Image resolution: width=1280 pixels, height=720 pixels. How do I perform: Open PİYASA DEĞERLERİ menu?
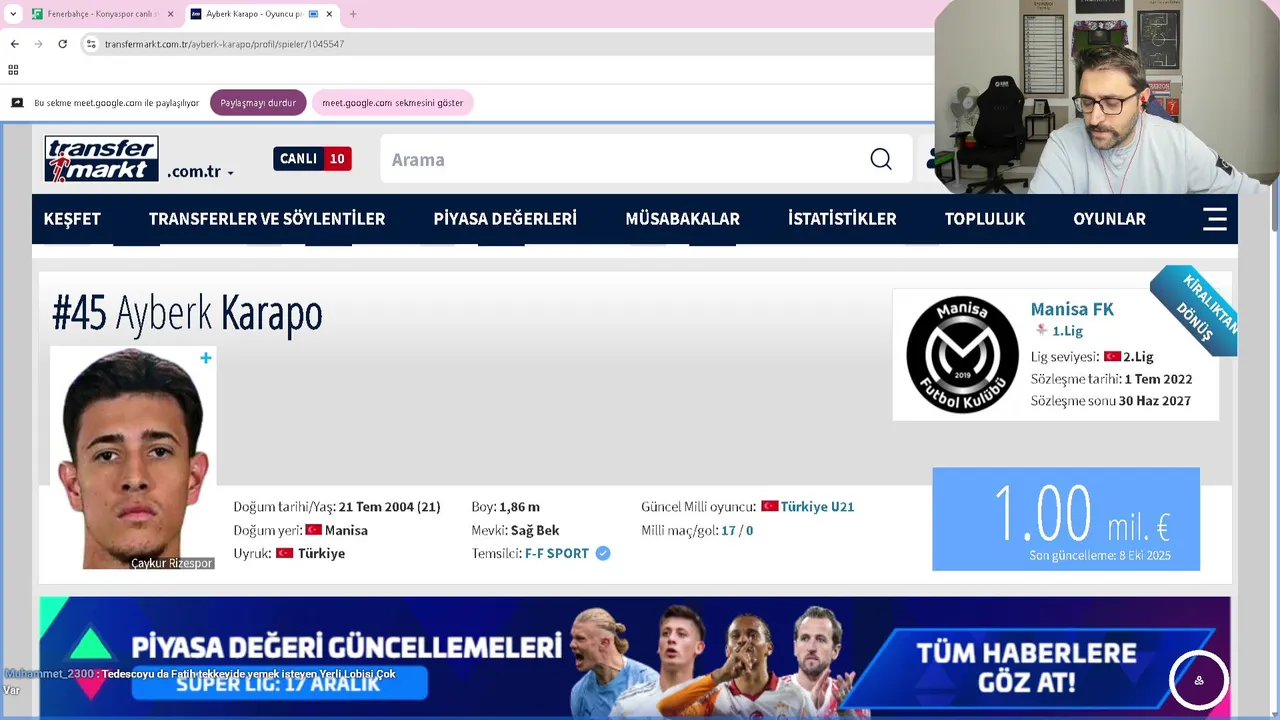[505, 219]
